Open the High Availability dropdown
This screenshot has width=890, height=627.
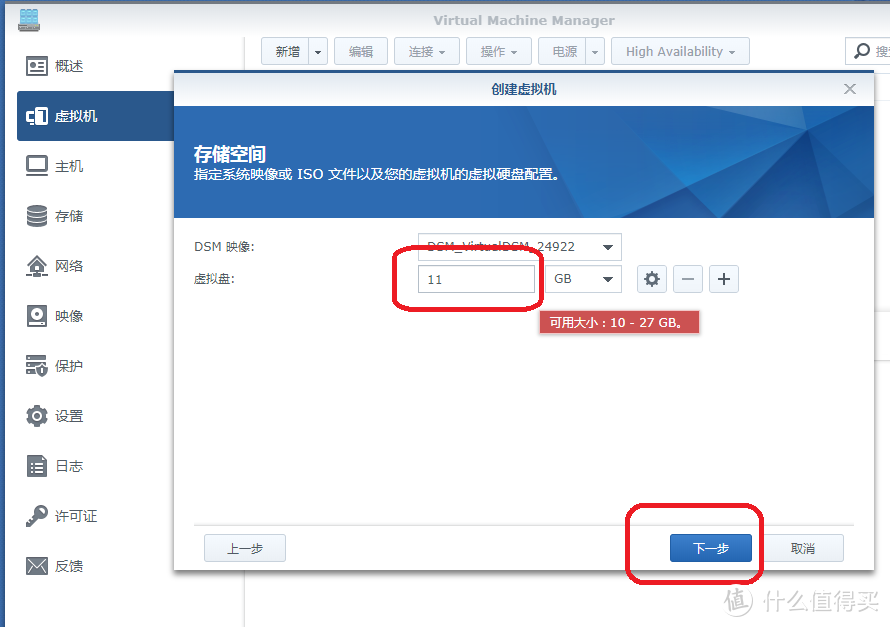click(x=680, y=52)
